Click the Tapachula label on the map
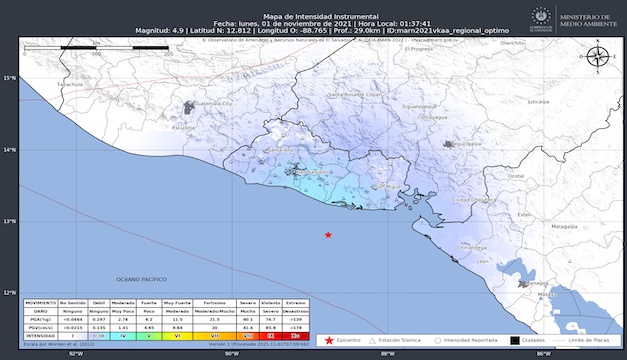The image size is (627, 360). (70, 84)
